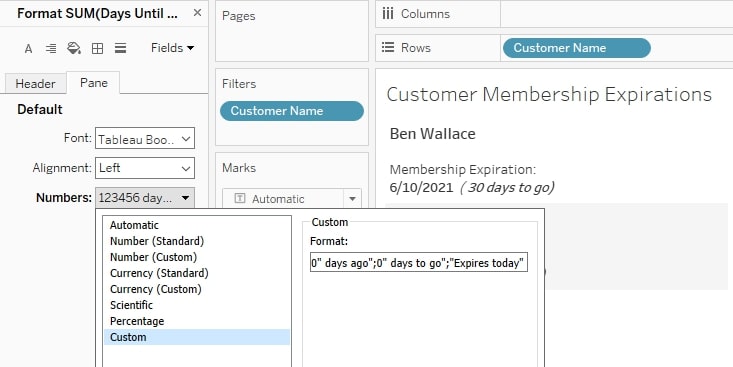Open the Fields dropdown menu
The height and width of the screenshot is (367, 733).
coord(172,48)
